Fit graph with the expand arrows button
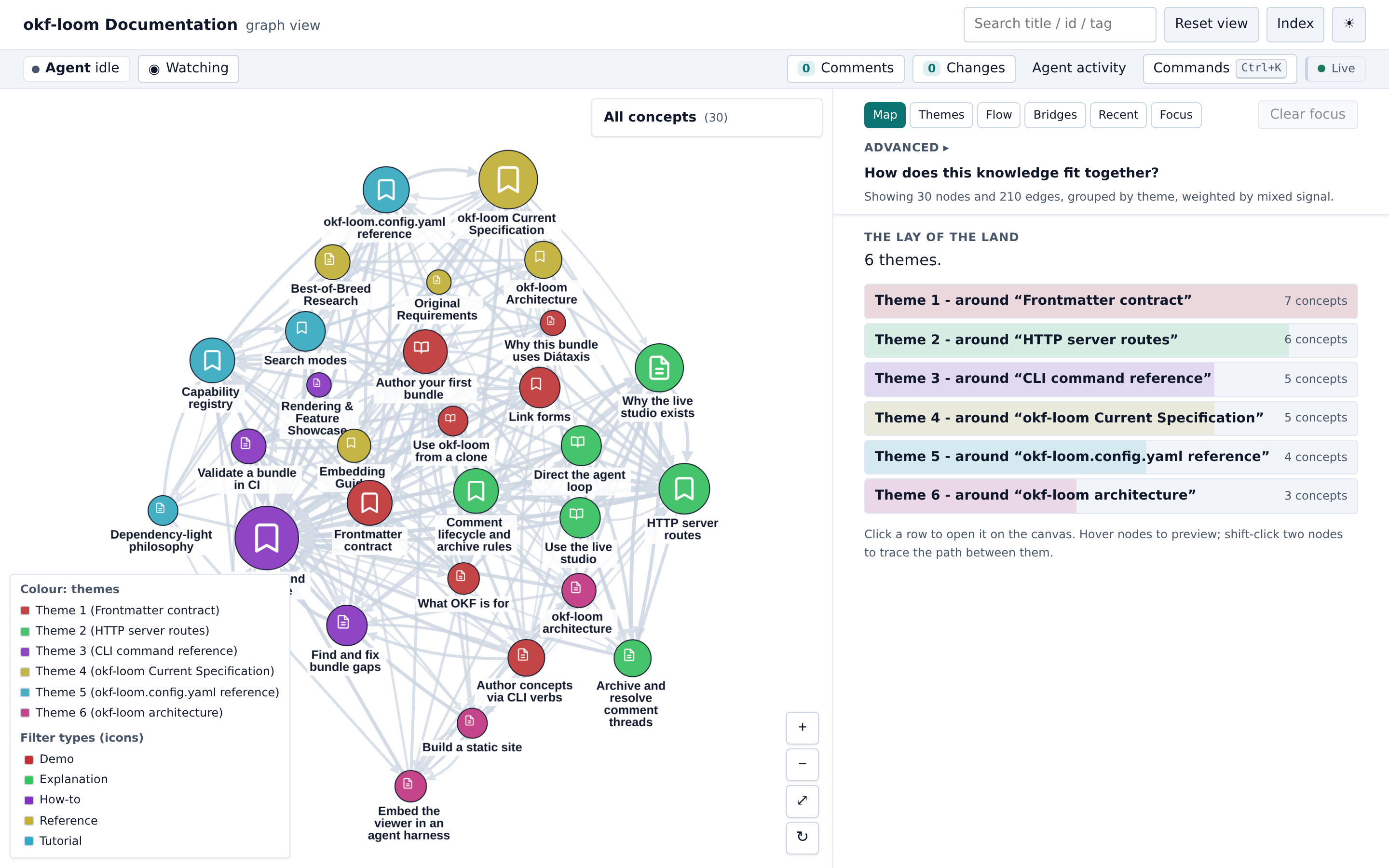 [x=802, y=801]
